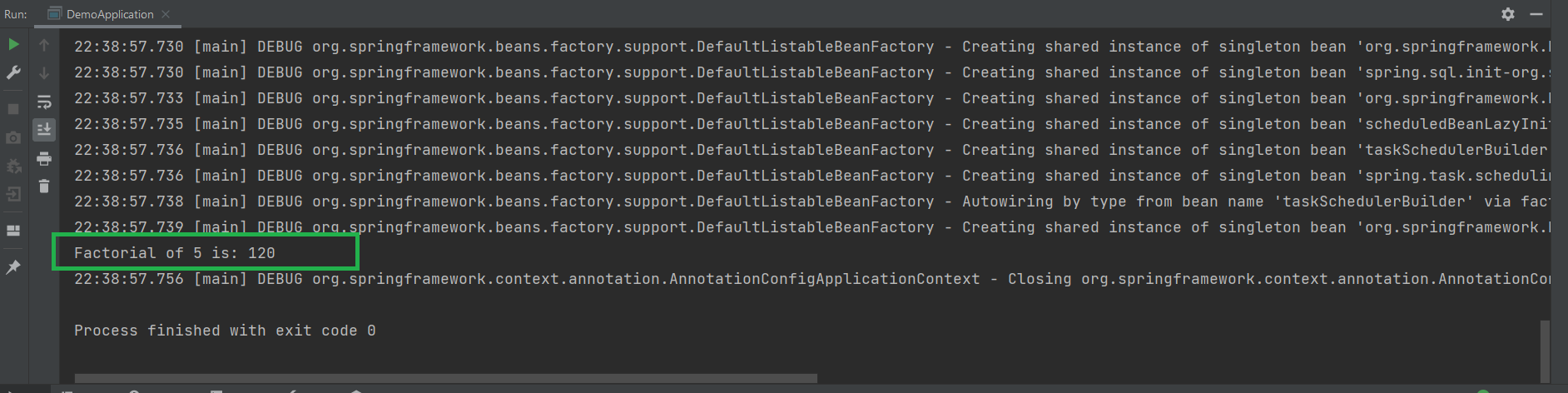Click the dump threads camera icon
The width and height of the screenshot is (1568, 393).
click(x=13, y=138)
